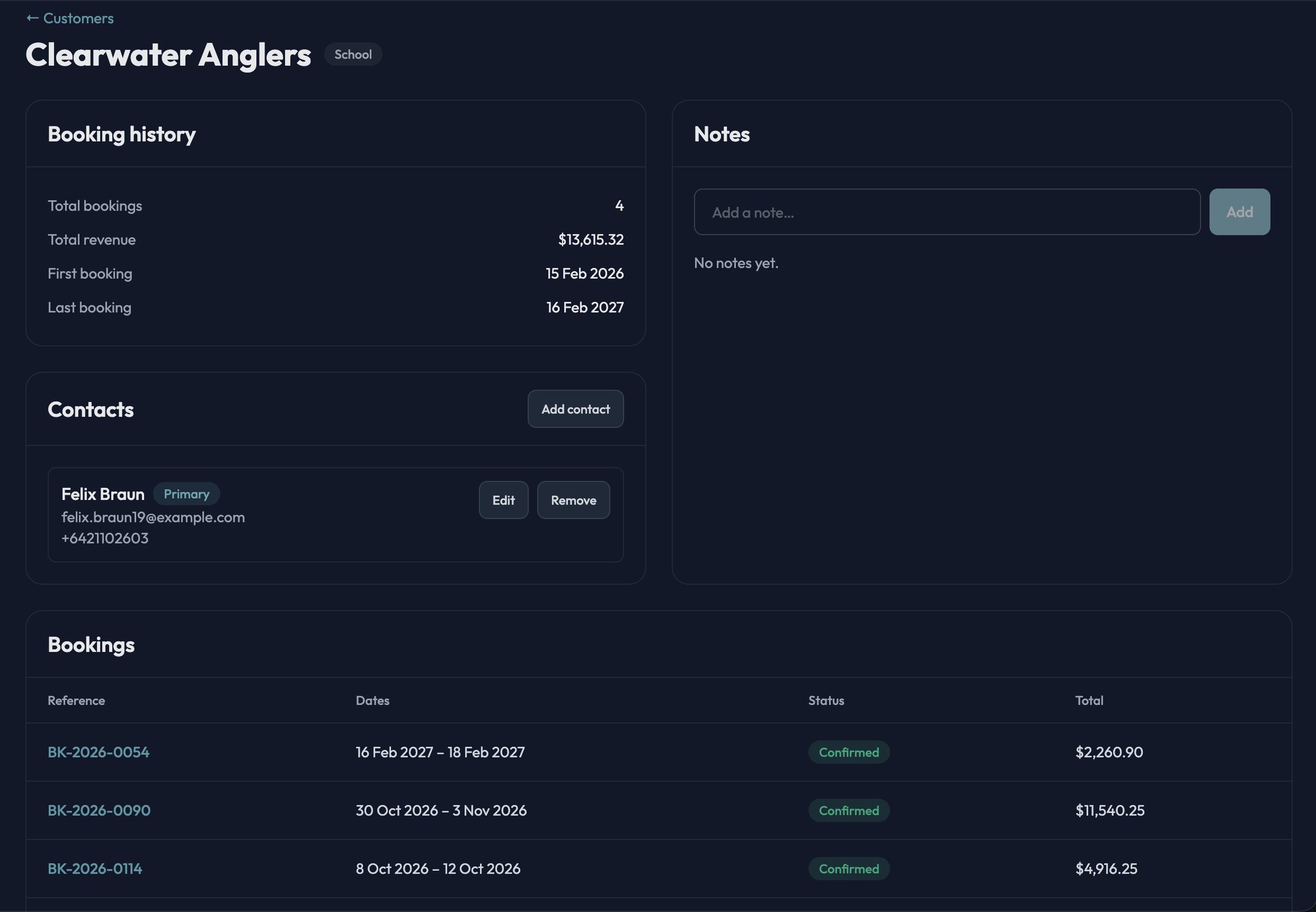The height and width of the screenshot is (912, 1316).
Task: Open booking BK-2026-0054
Action: (99, 752)
